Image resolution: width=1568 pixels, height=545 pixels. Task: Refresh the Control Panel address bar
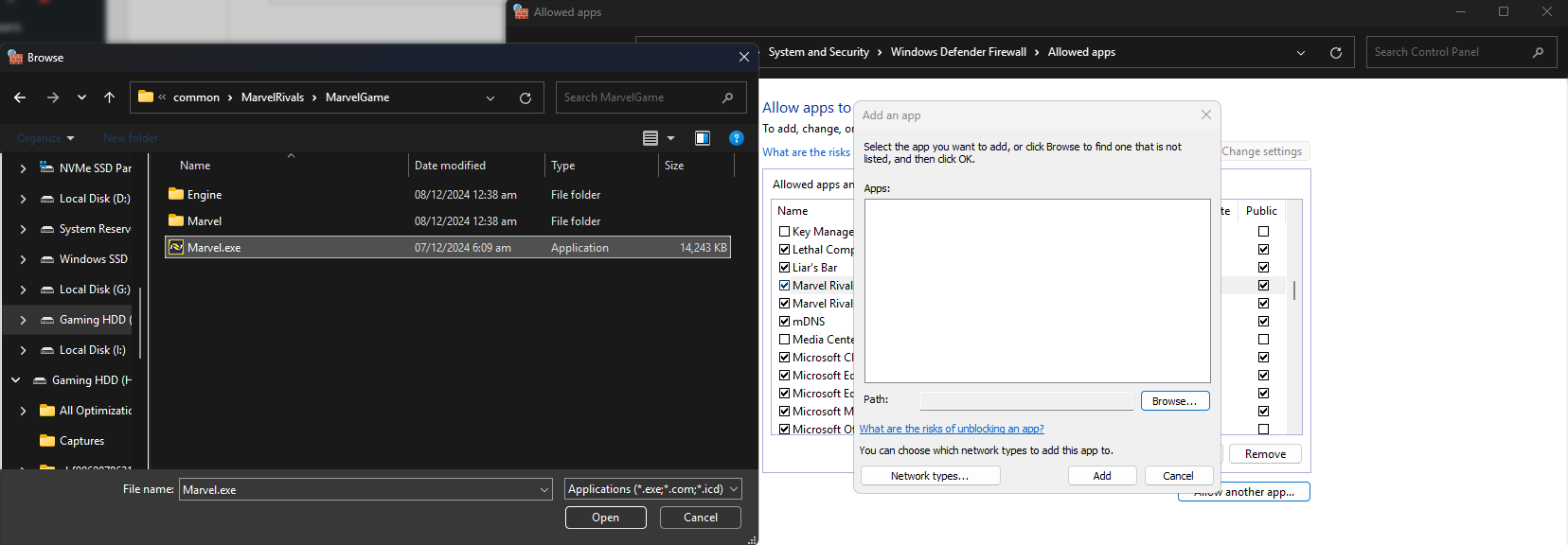[1335, 53]
